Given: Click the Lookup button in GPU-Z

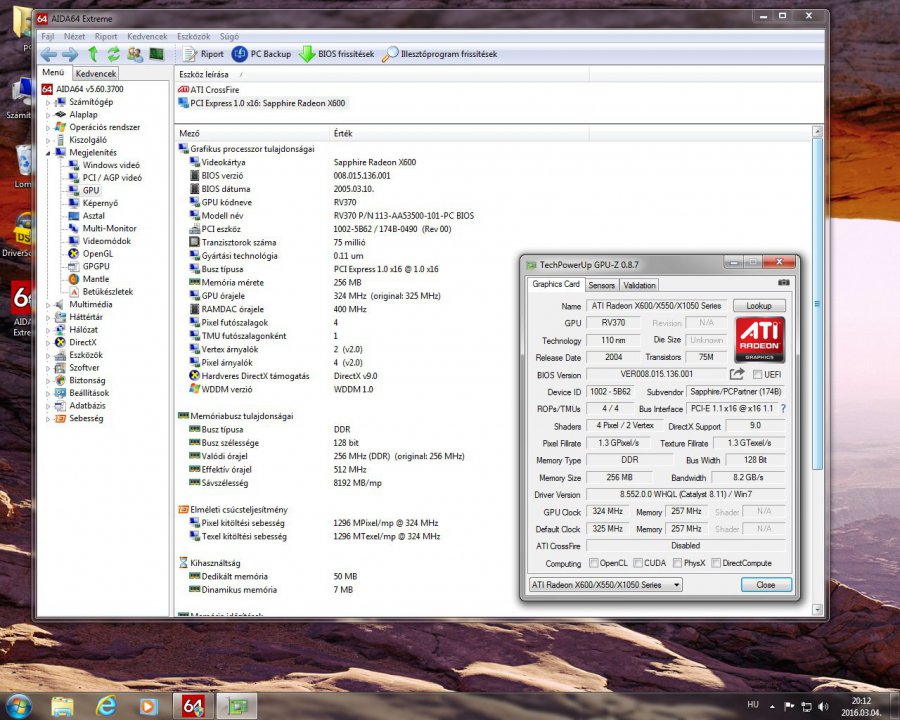Looking at the screenshot, I should point(759,306).
